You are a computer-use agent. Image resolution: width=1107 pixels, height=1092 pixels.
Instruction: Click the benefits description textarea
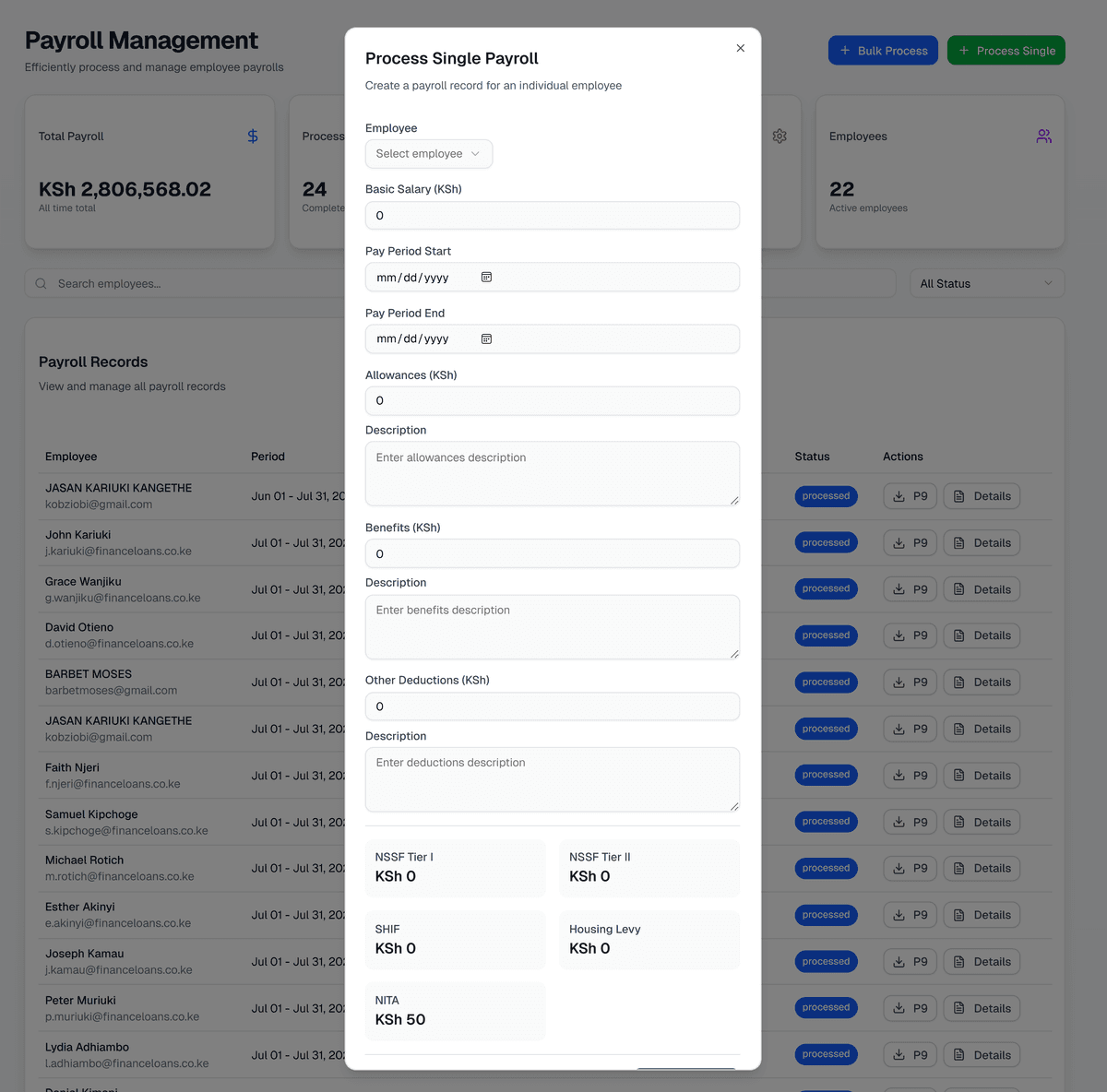click(553, 627)
